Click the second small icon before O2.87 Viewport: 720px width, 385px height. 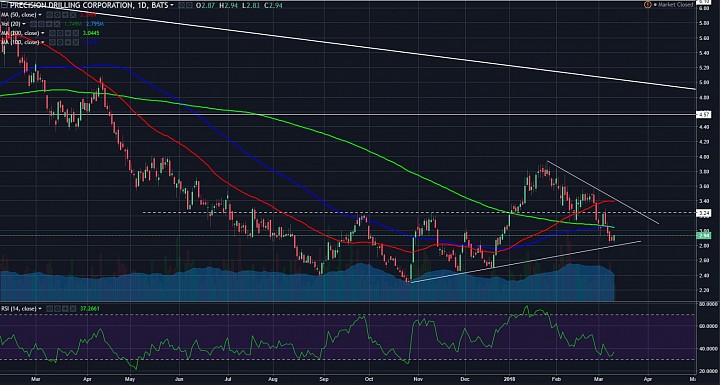click(189, 6)
